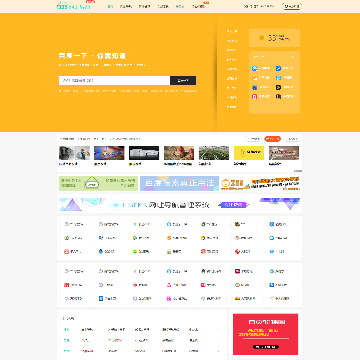Select the green highlighted item in top navigation
Viewport: 360px width, 360px height.
pyautogui.click(x=110, y=6)
